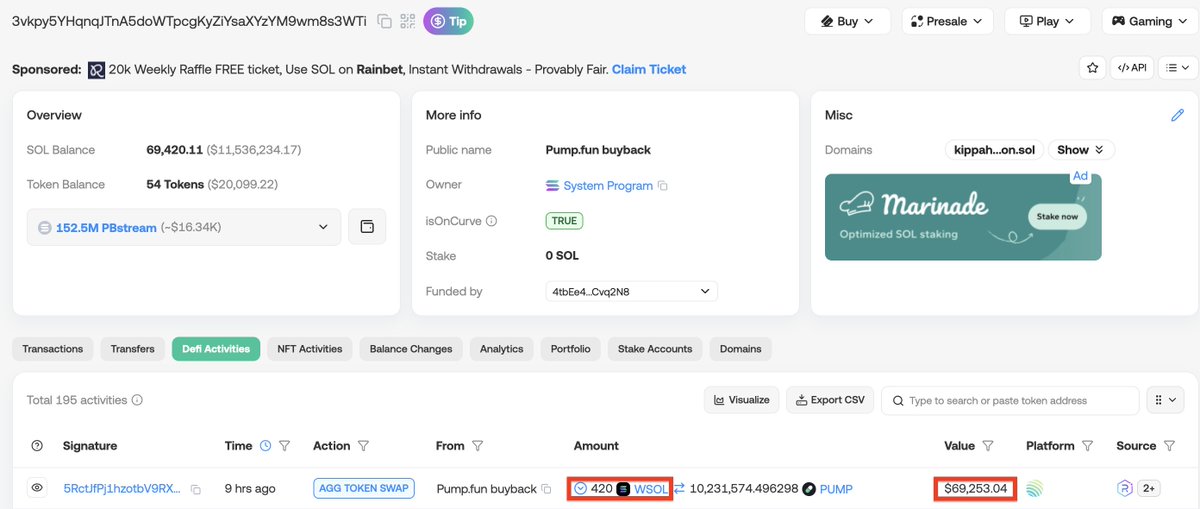The height and width of the screenshot is (509, 1200).
Task: Expand the Funded by 4tbEe4..Cvq2N8 dropdown
Action: 631,291
